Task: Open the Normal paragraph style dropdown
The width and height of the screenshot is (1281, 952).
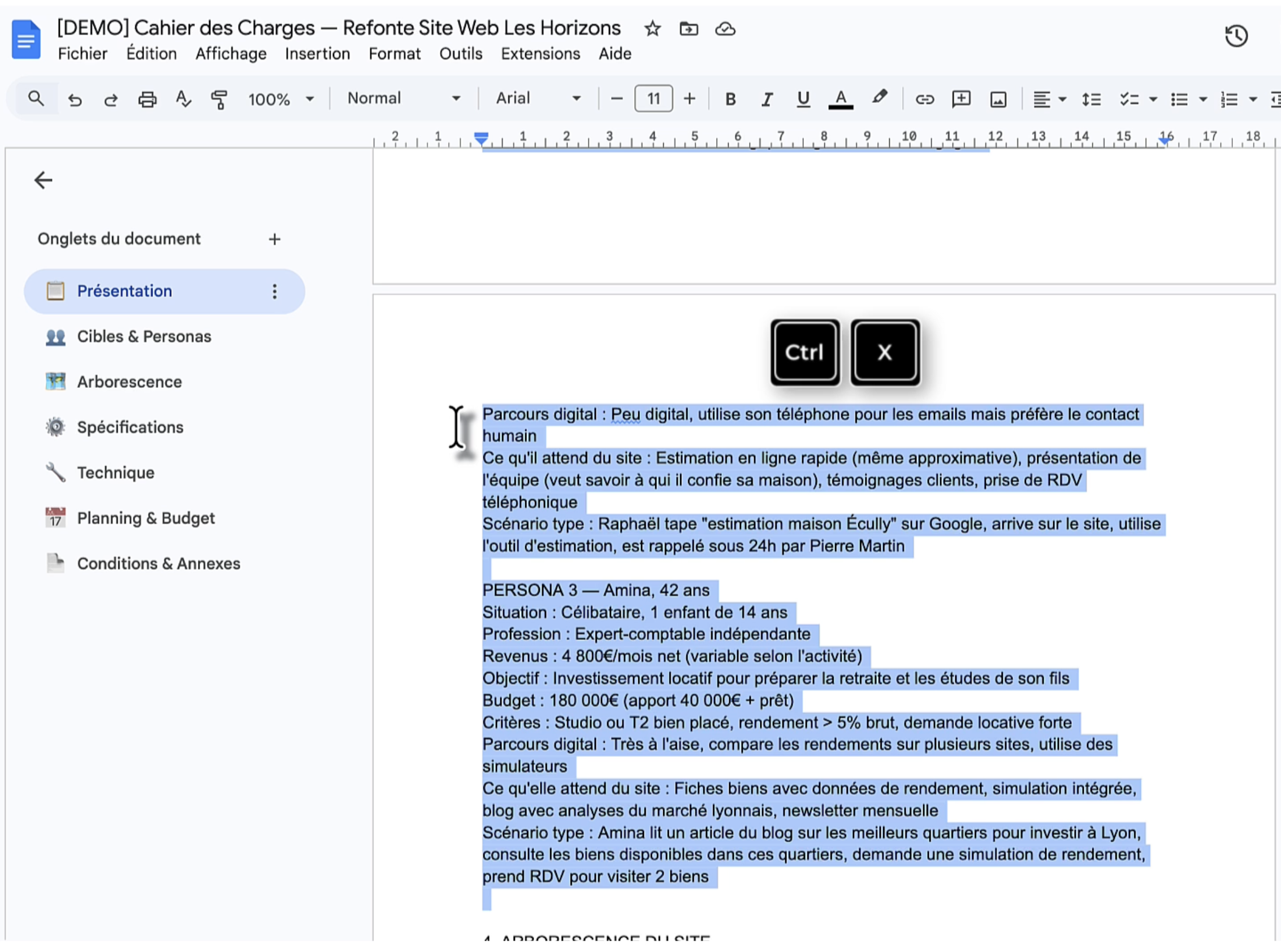Action: tap(404, 98)
